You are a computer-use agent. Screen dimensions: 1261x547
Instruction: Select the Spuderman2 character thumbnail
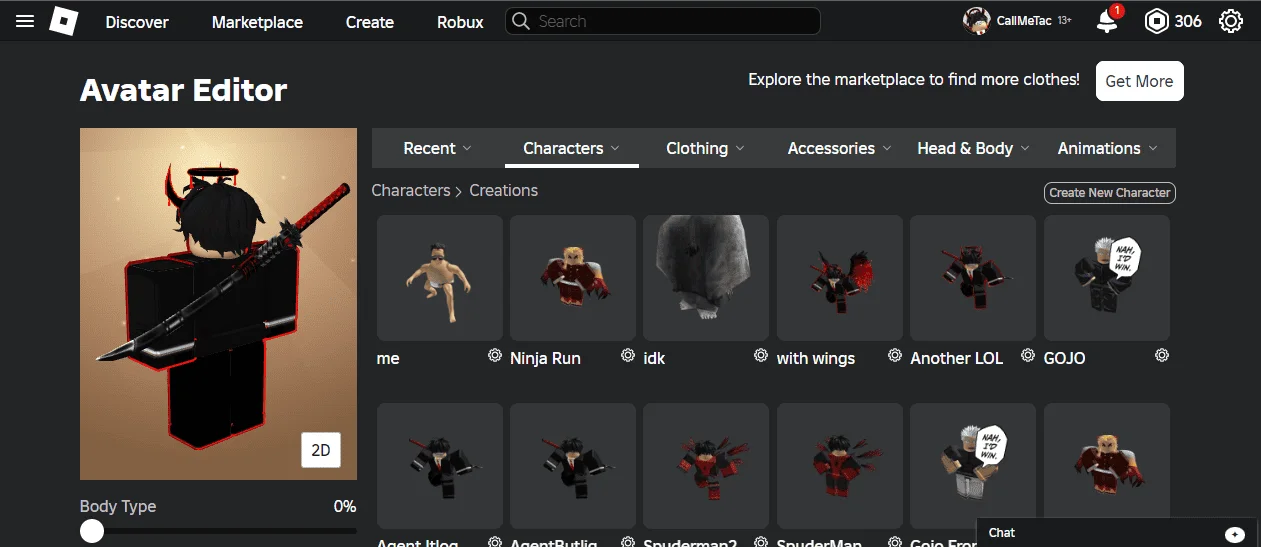pos(706,466)
